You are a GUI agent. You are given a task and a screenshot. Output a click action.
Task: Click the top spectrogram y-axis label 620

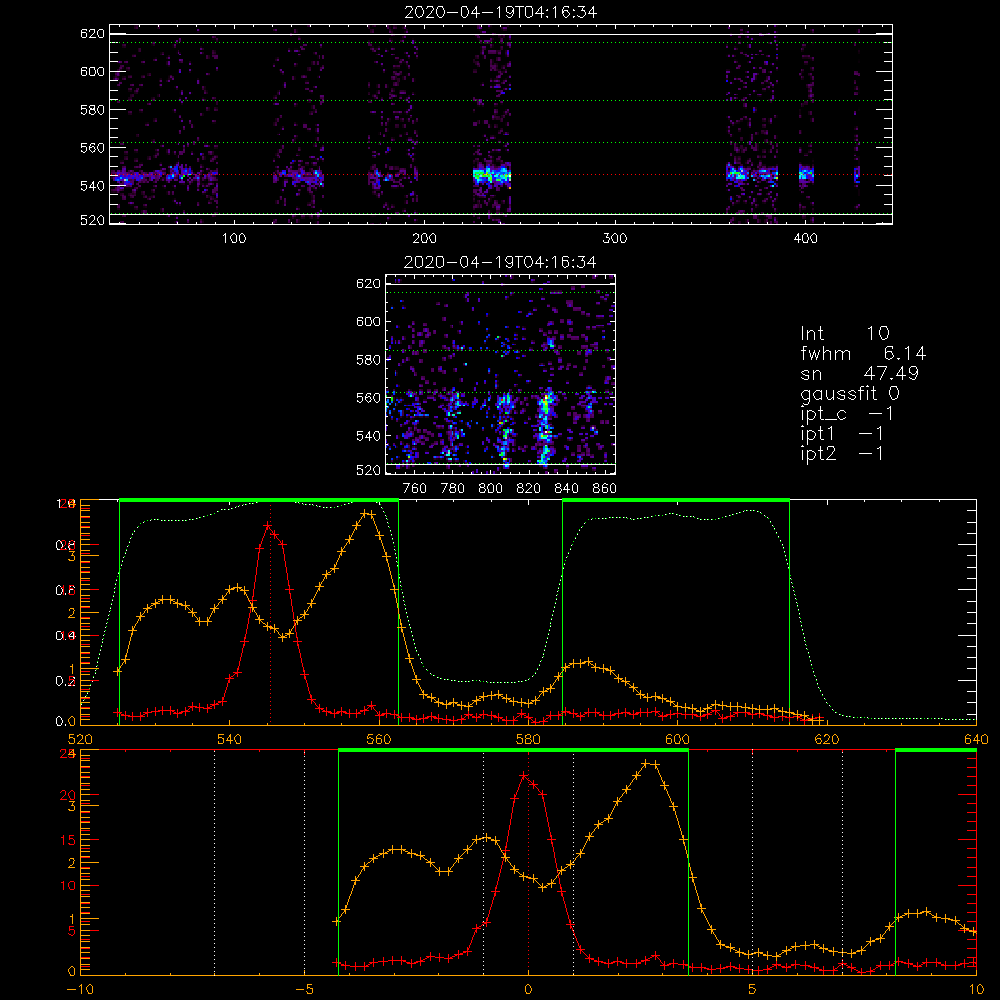92,34
